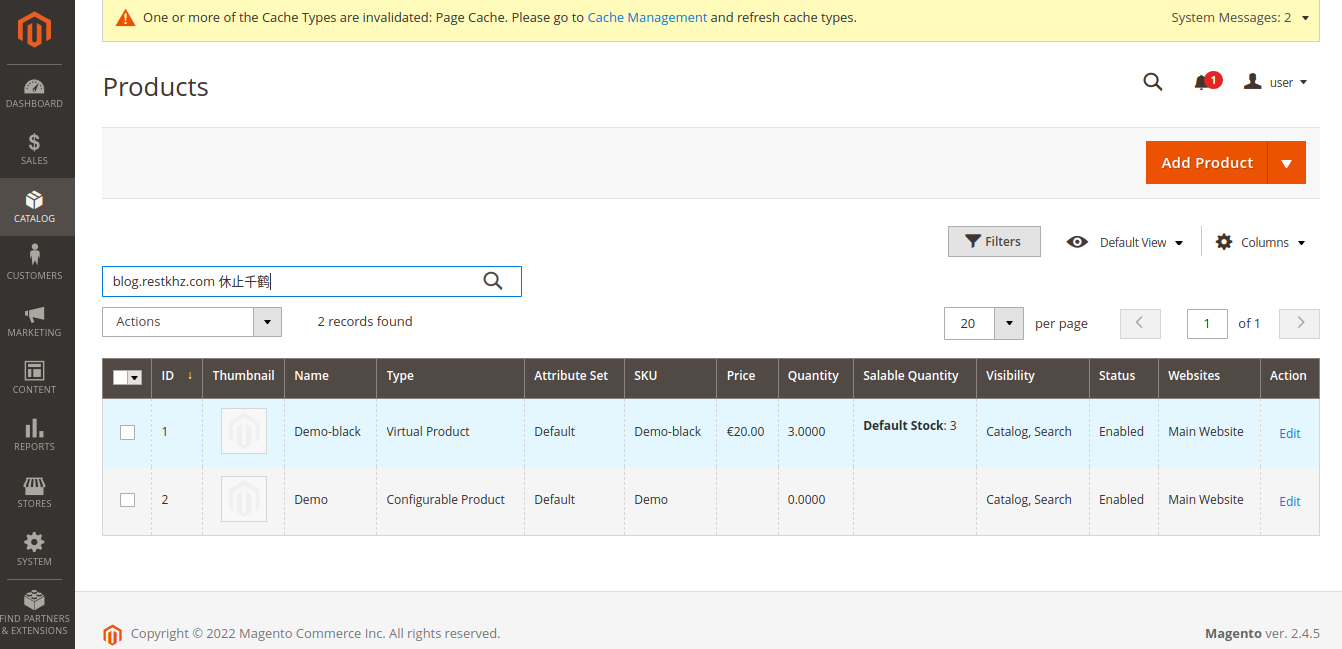Screen dimensions: 1342x649
Task: Click the Default Stock: 3 cell
Action: tap(915, 432)
